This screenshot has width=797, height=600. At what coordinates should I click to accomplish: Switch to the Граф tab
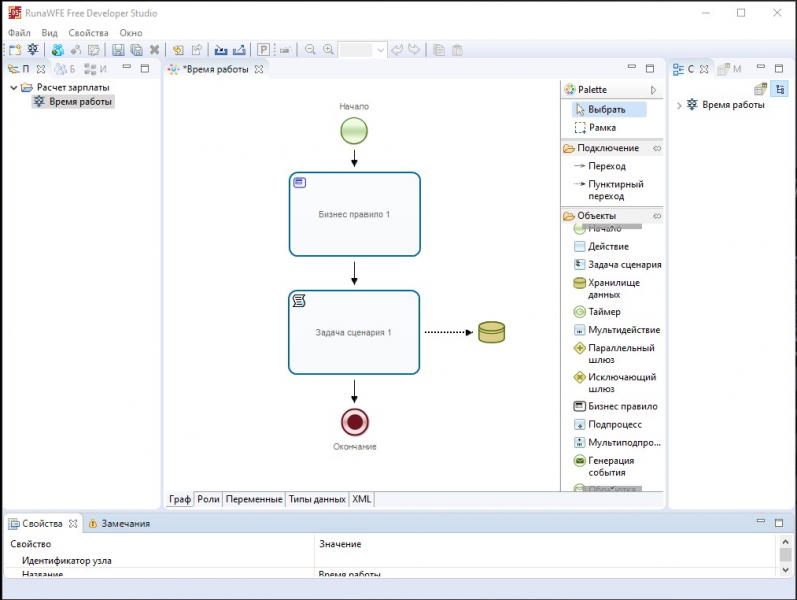tap(180, 499)
